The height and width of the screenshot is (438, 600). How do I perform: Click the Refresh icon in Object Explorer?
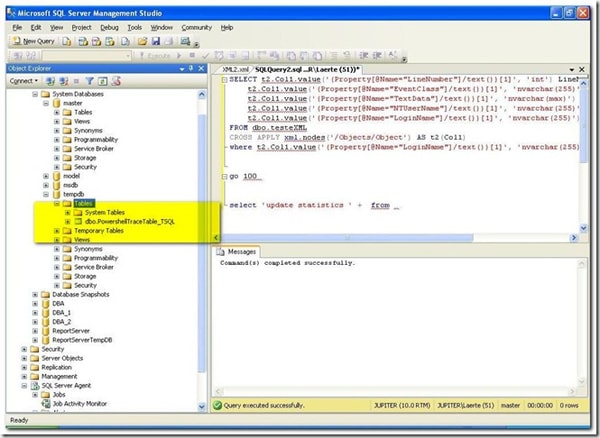point(103,81)
